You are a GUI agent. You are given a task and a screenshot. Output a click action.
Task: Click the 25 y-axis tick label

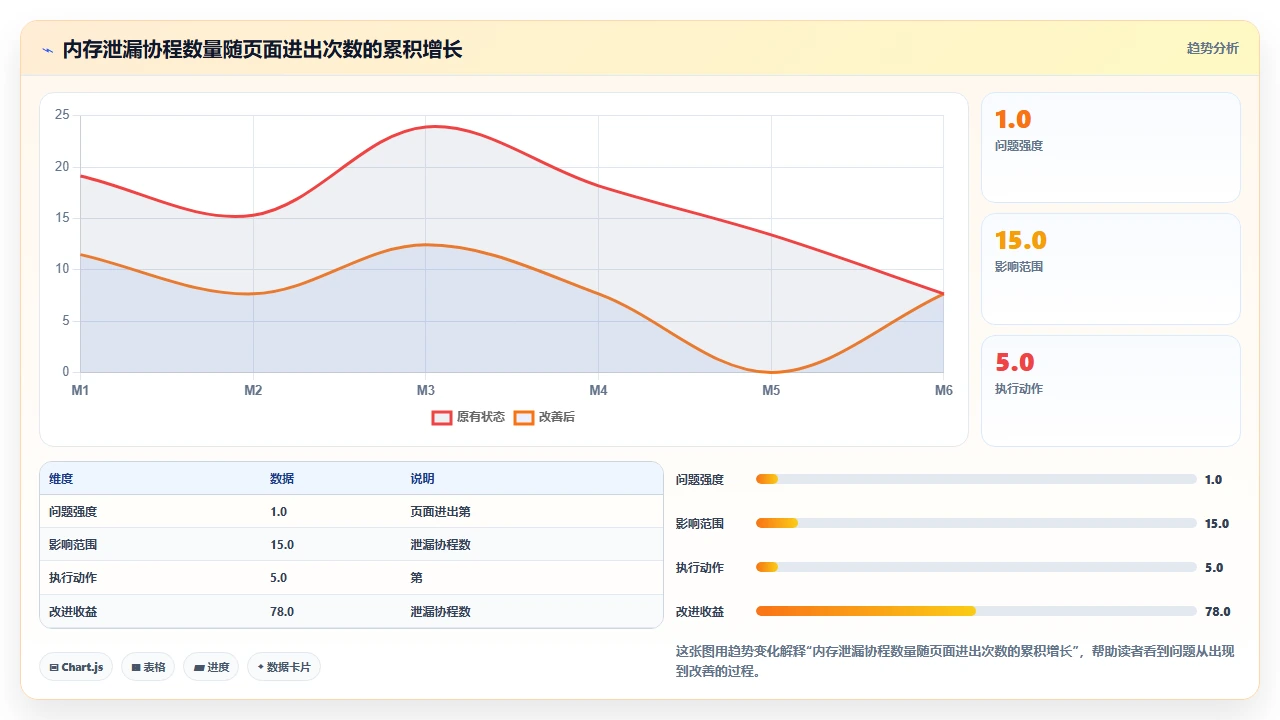(x=62, y=115)
